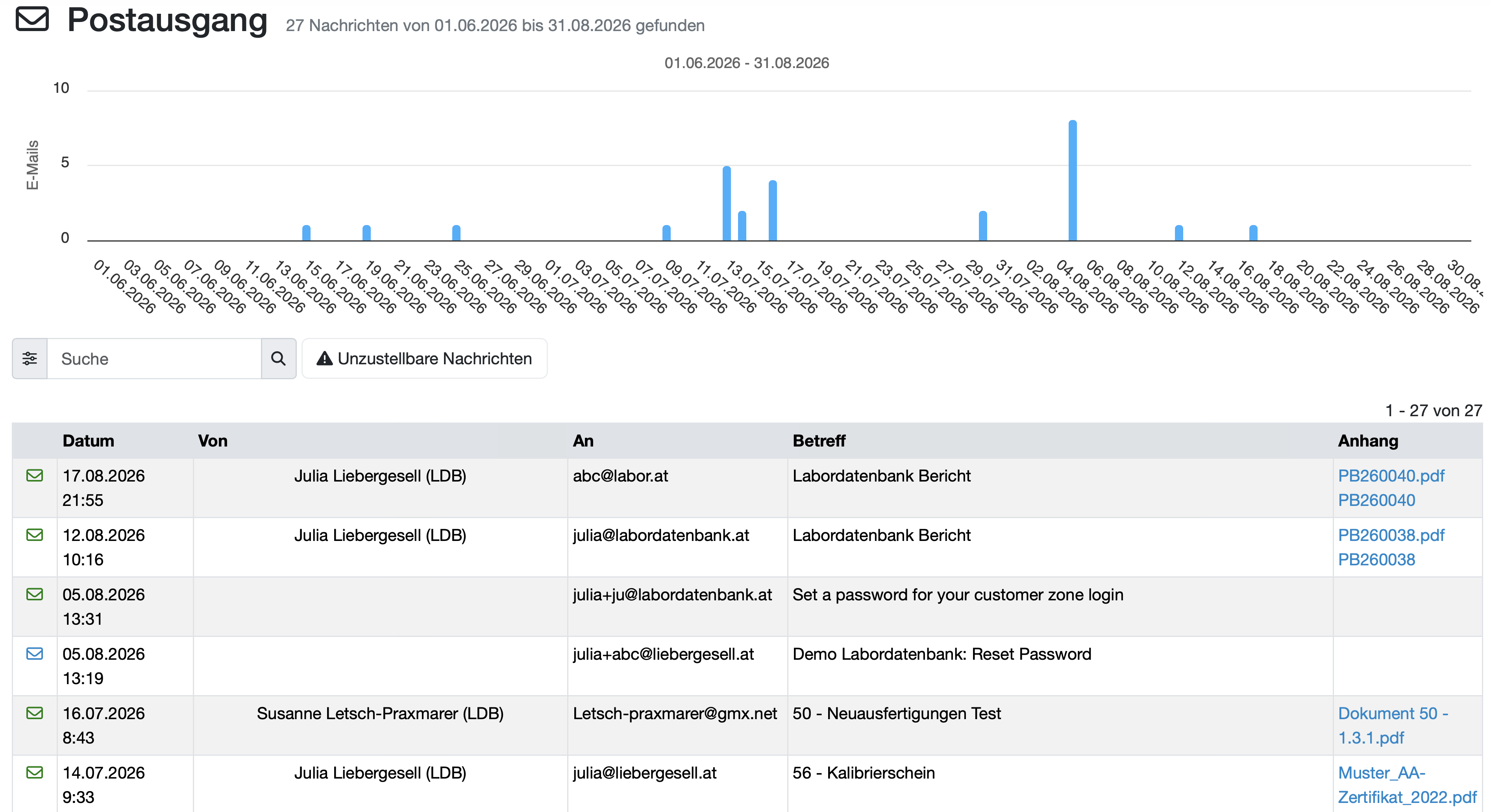Open PB260038.pdf attachment link
The image size is (1491, 812).
click(x=1391, y=535)
